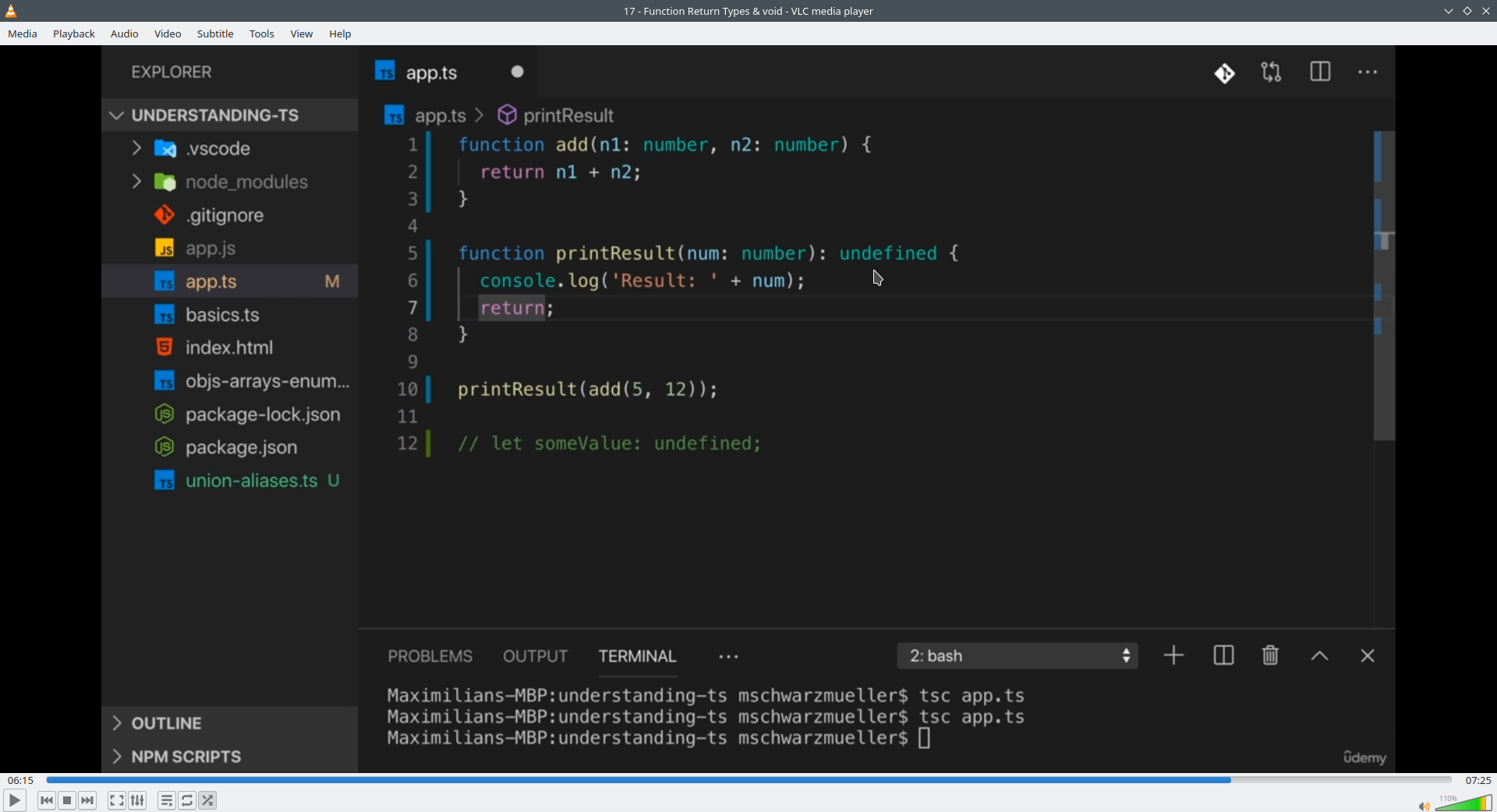Split the terminal pane

pyautogui.click(x=1224, y=656)
